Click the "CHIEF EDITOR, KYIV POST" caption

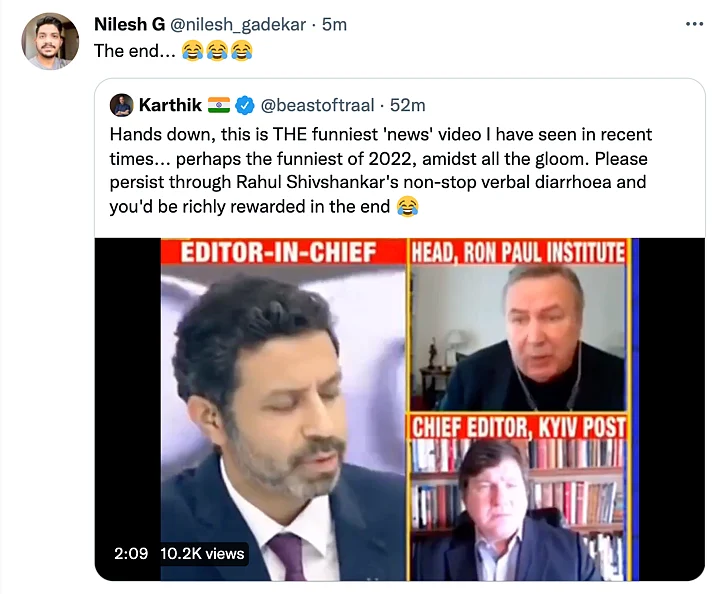(518, 427)
